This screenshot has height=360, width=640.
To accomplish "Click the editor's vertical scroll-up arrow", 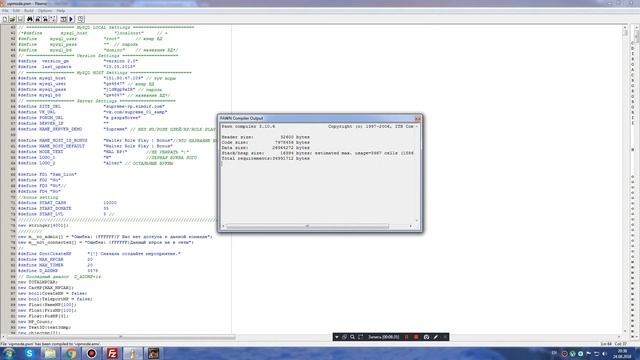I will pyautogui.click(x=625, y=27).
